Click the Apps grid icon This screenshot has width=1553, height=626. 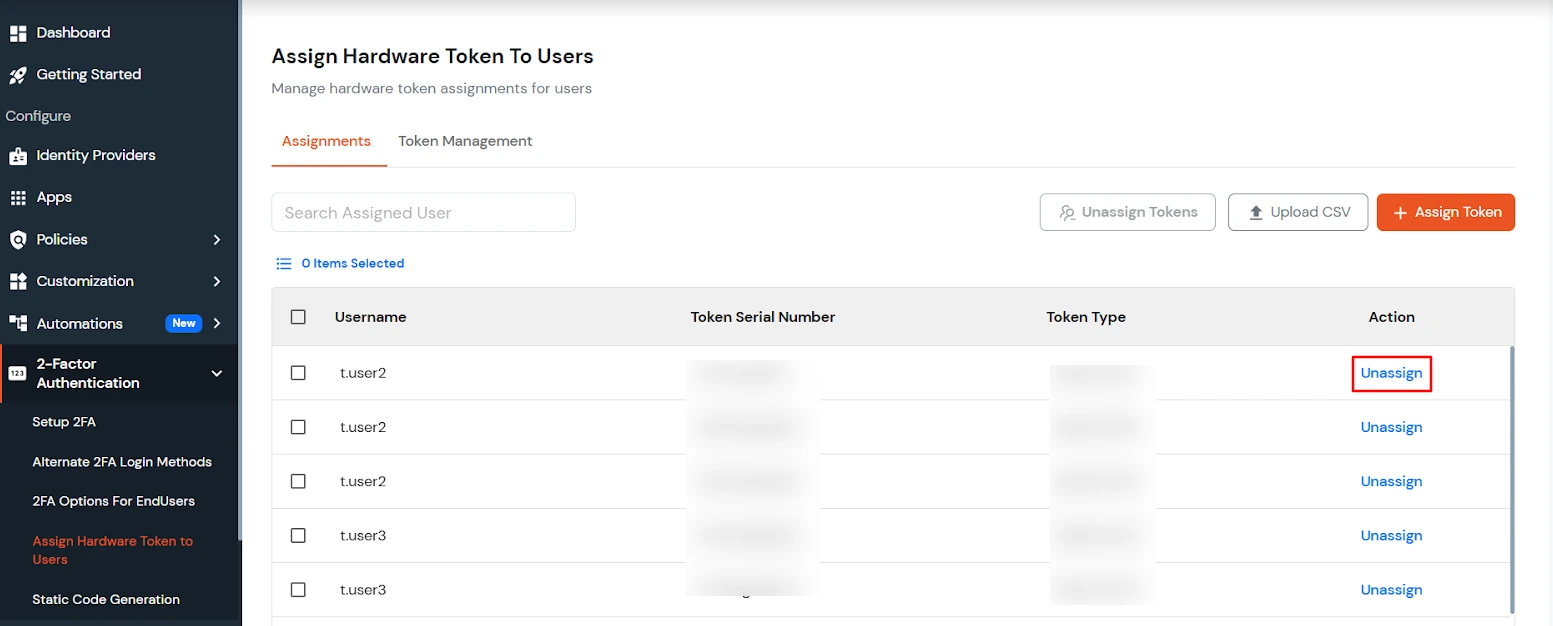(x=19, y=197)
